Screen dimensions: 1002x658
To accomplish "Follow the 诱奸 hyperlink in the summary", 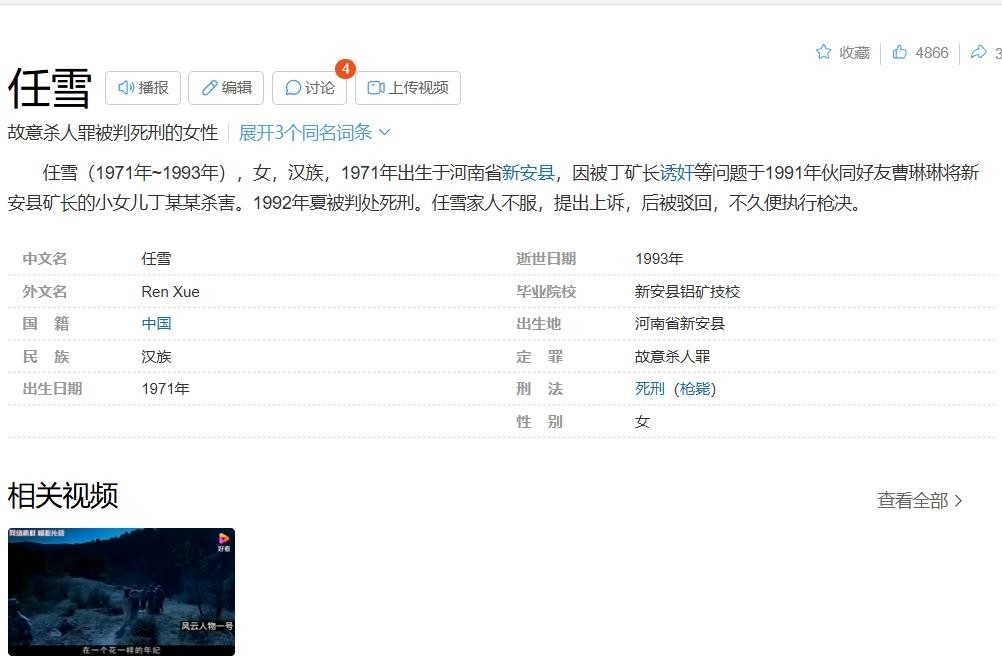I will pyautogui.click(x=676, y=173).
